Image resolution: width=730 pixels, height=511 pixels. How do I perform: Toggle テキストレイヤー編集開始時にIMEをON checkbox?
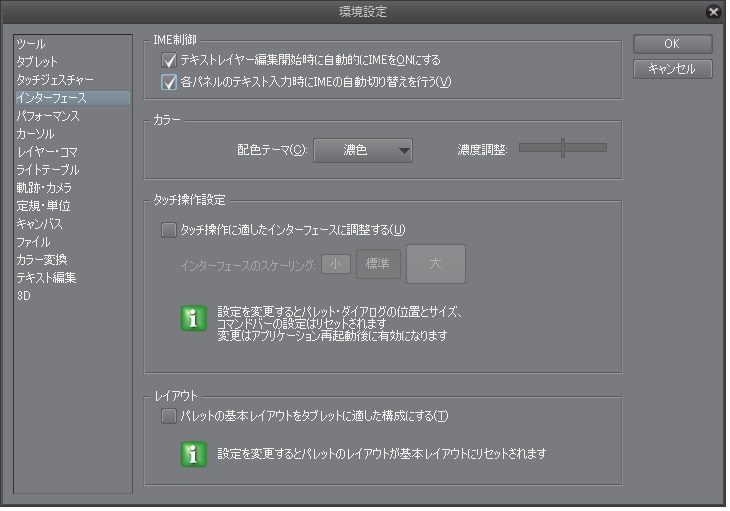point(169,60)
